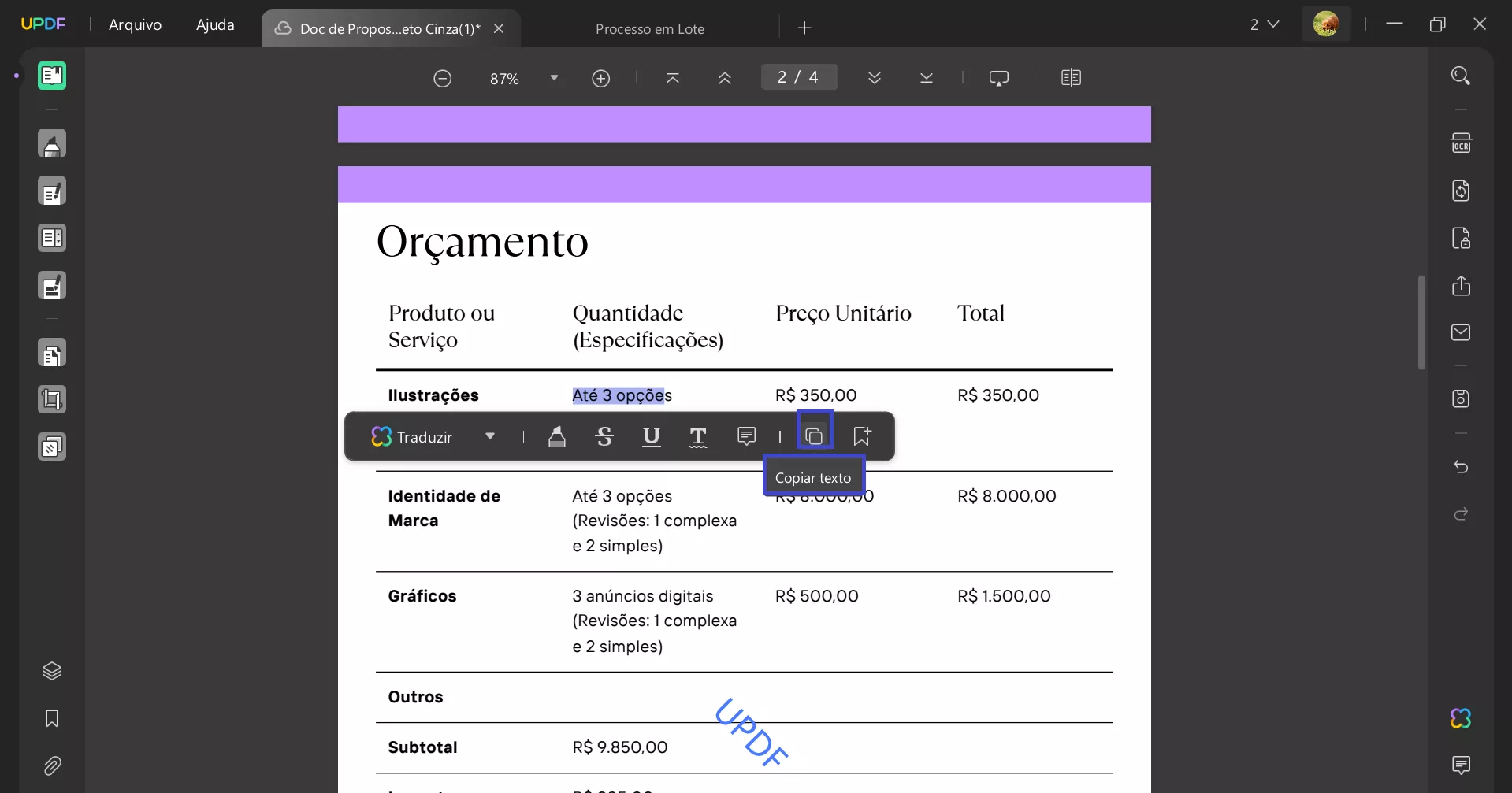The width and height of the screenshot is (1512, 793).
Task: Underline the selected text
Action: click(652, 437)
